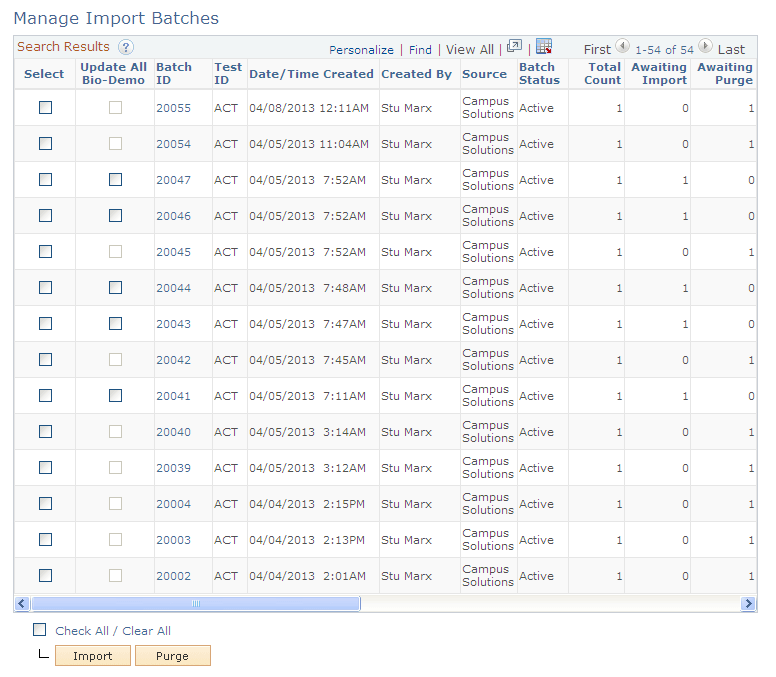Select batch 20042 checkbox
776x677 pixels.
click(46, 359)
